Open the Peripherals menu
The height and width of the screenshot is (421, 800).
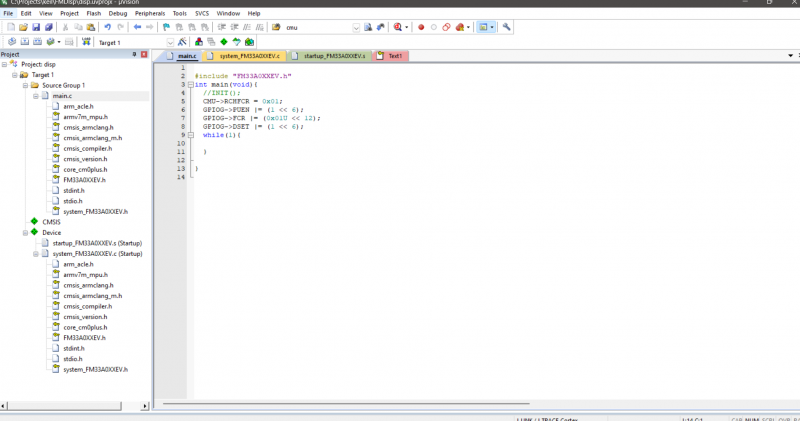click(x=150, y=13)
